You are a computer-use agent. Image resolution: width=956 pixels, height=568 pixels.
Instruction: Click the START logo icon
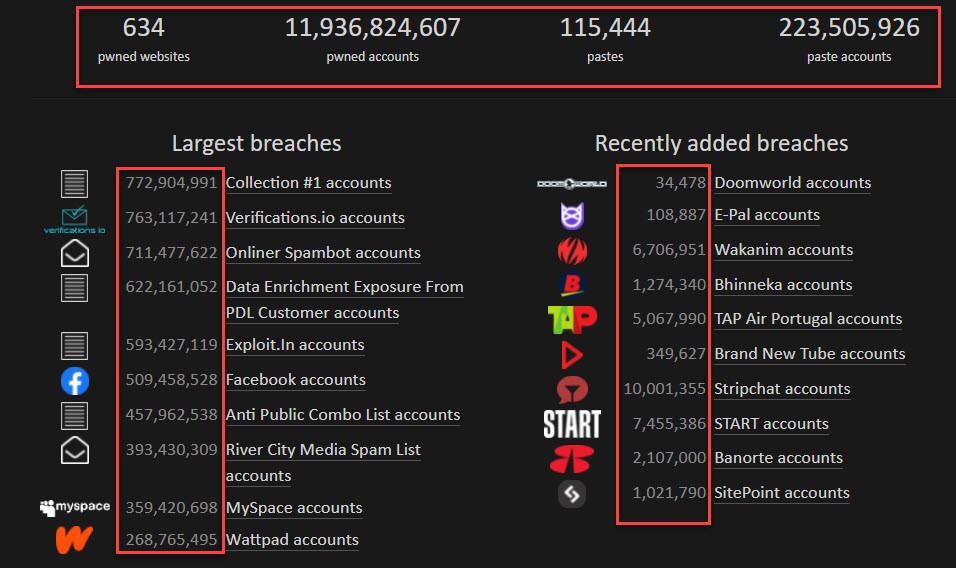pos(571,424)
